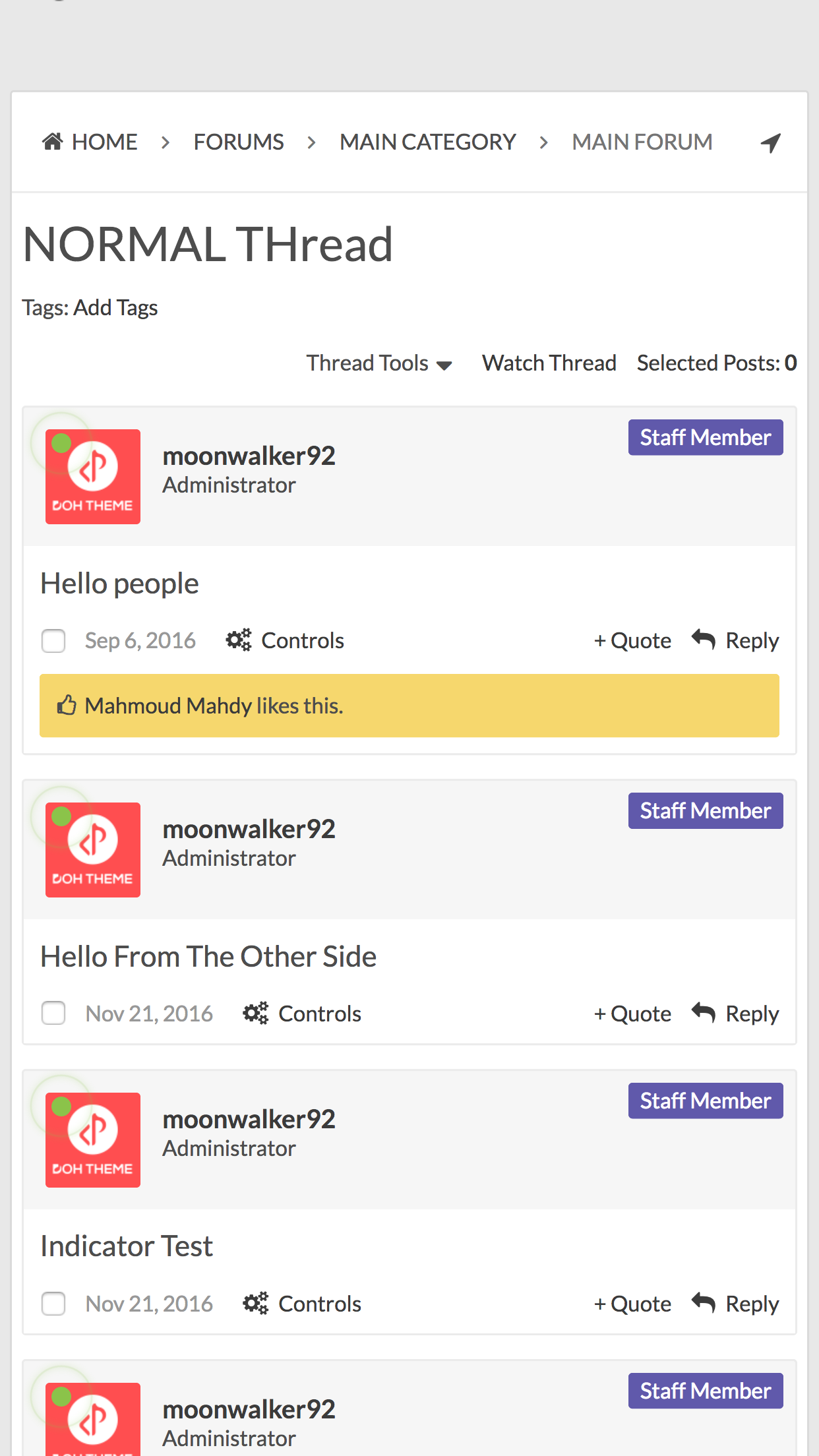819x1456 pixels.
Task: Click Watch Thread link
Action: point(549,363)
